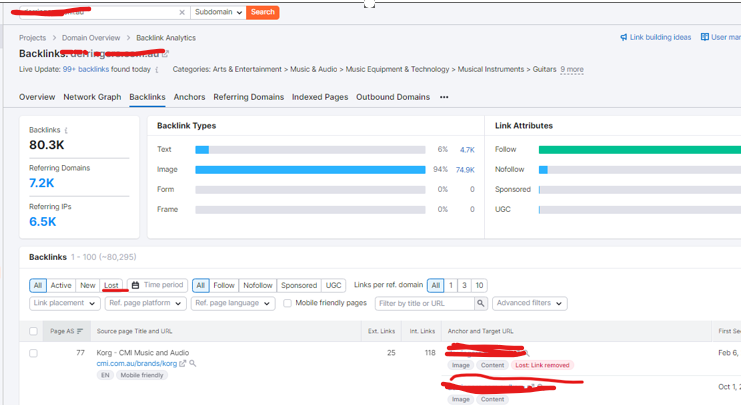
Task: Open the Subdomain scope dropdown
Action: [x=218, y=12]
